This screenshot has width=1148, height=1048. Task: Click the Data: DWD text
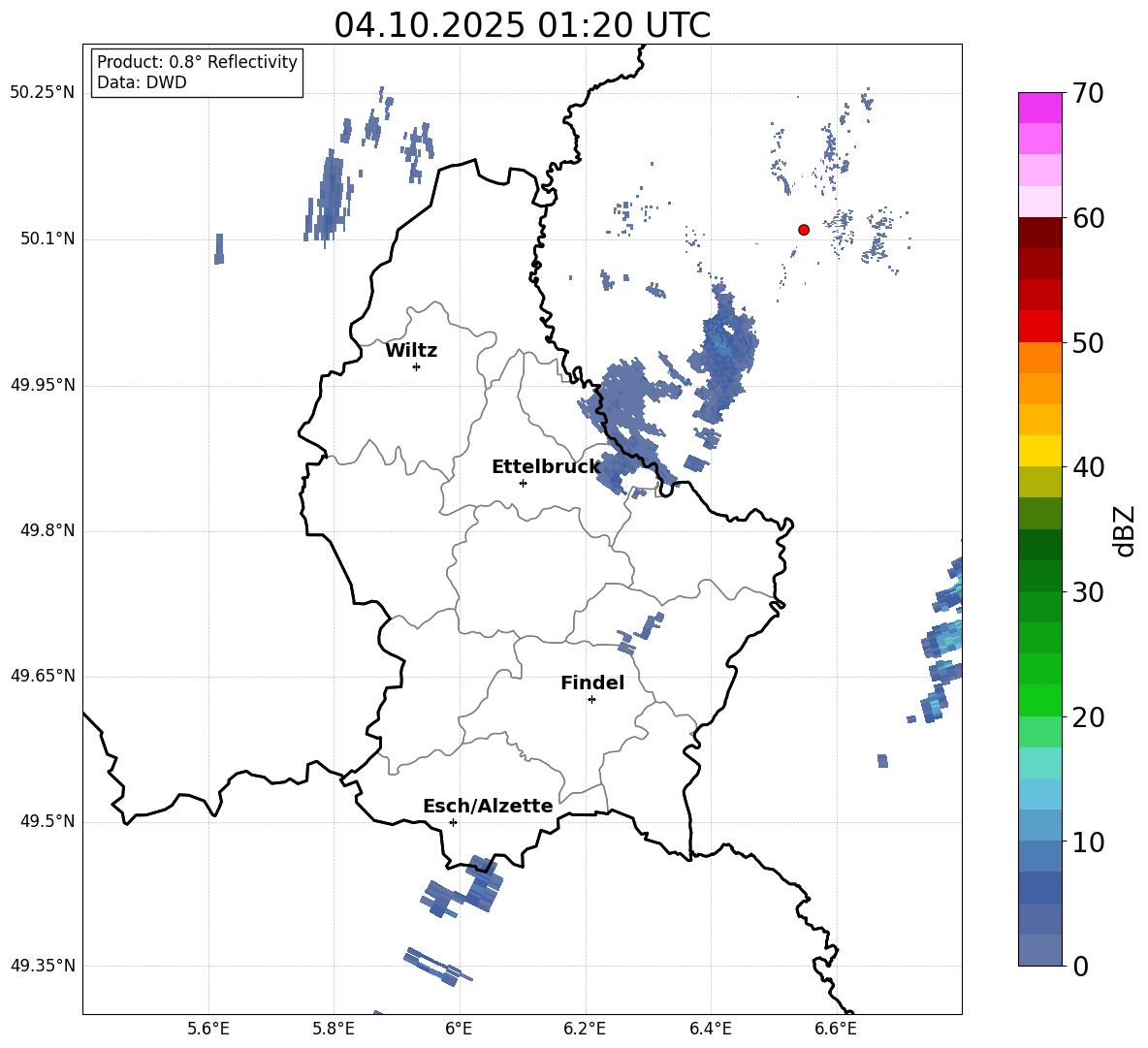(142, 82)
